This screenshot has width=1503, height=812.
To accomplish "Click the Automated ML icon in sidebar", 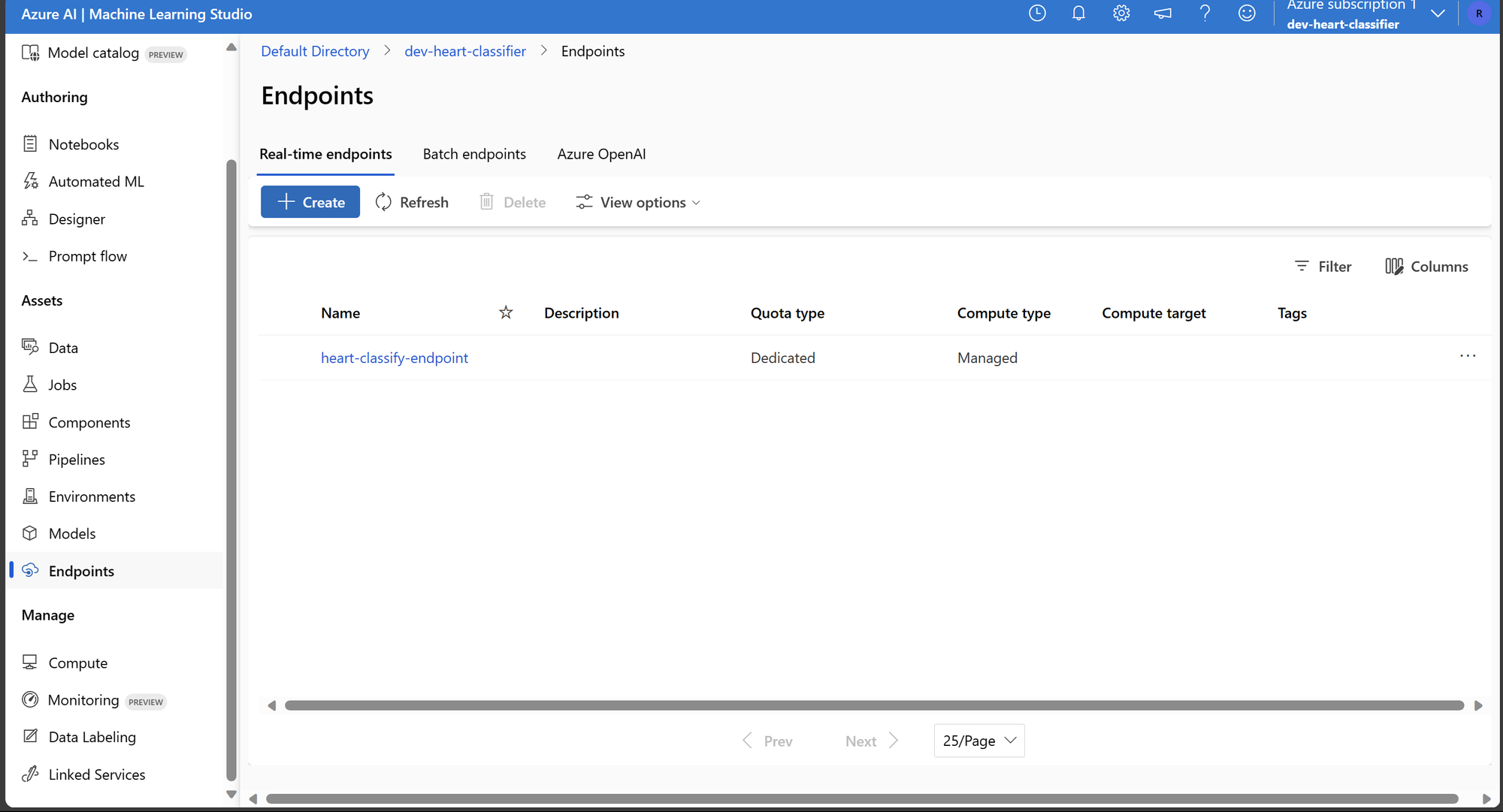I will pyautogui.click(x=31, y=181).
